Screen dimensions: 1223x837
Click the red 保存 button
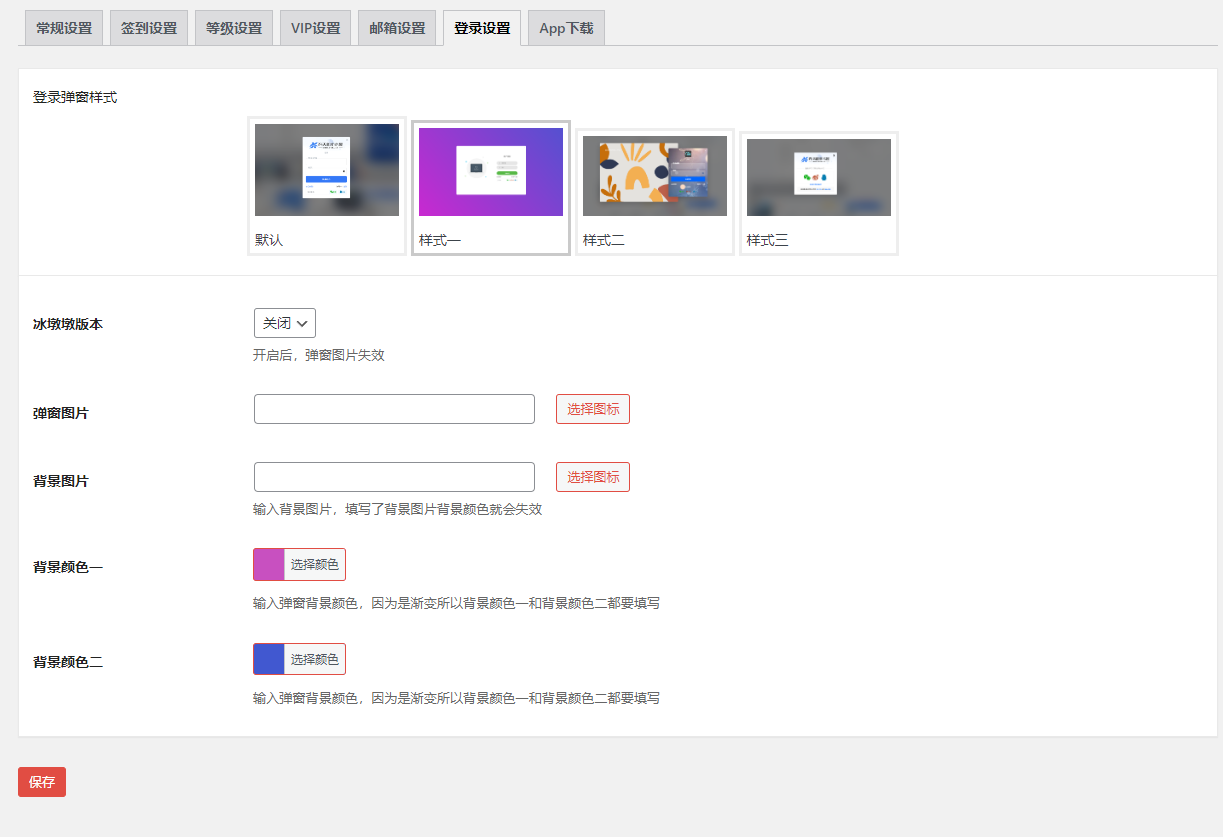[42, 782]
